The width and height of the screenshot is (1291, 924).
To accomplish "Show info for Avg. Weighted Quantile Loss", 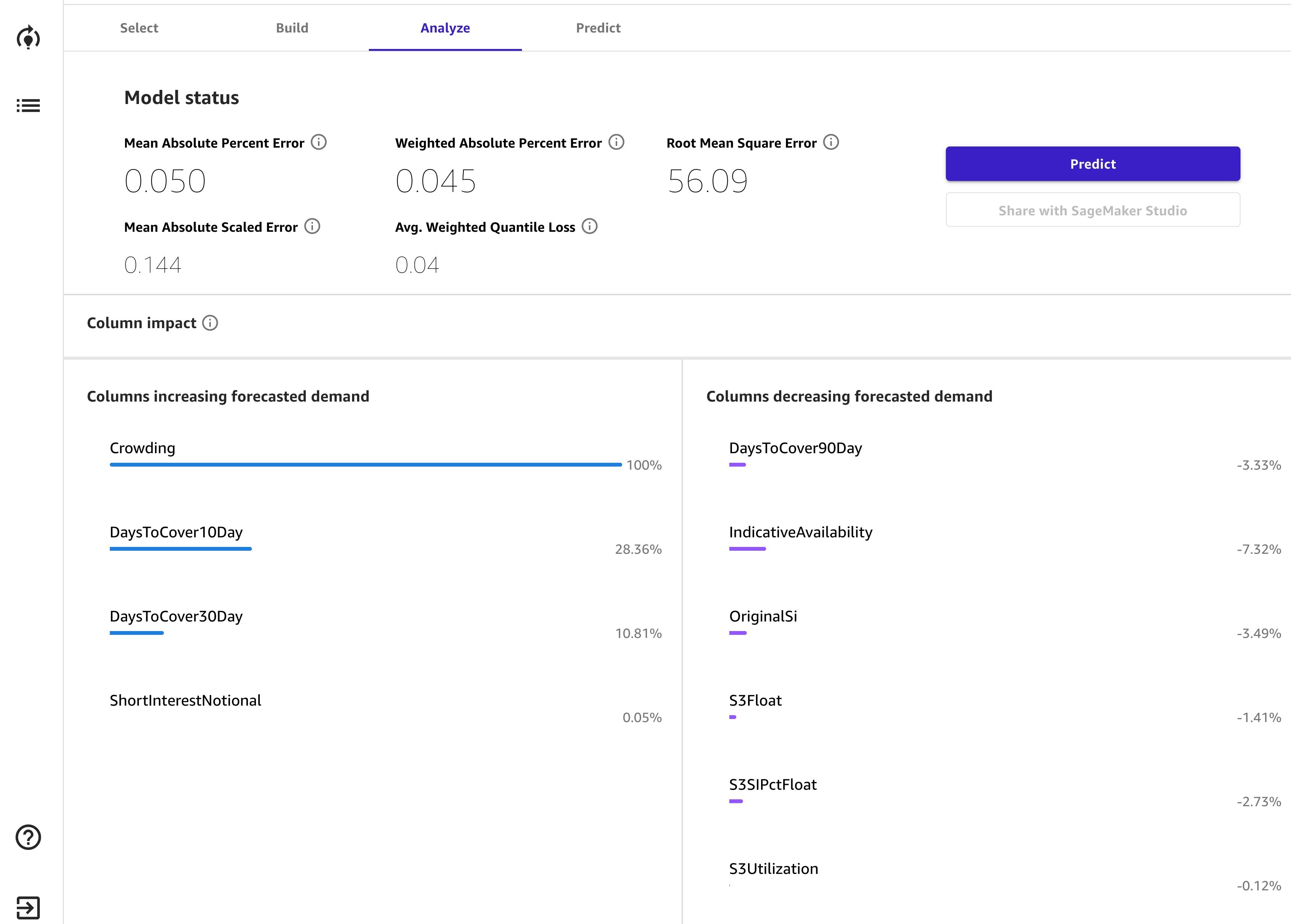I will point(590,226).
